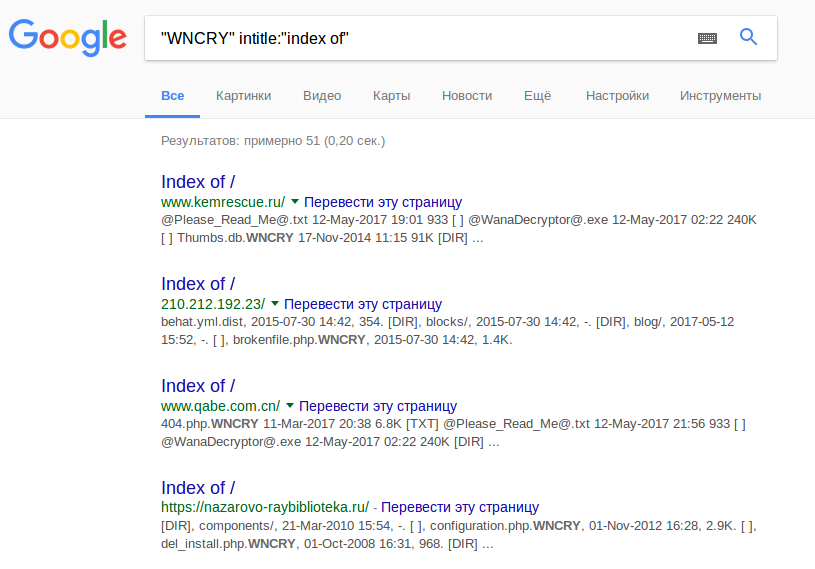Expand the Ещё menu

click(537, 96)
